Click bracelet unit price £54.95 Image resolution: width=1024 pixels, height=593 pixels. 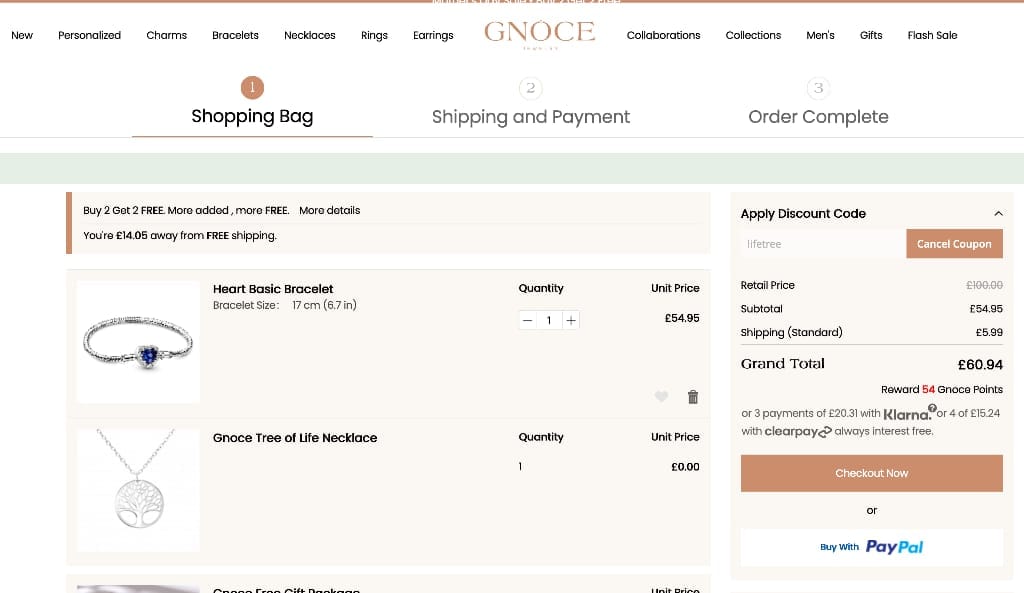tap(682, 318)
